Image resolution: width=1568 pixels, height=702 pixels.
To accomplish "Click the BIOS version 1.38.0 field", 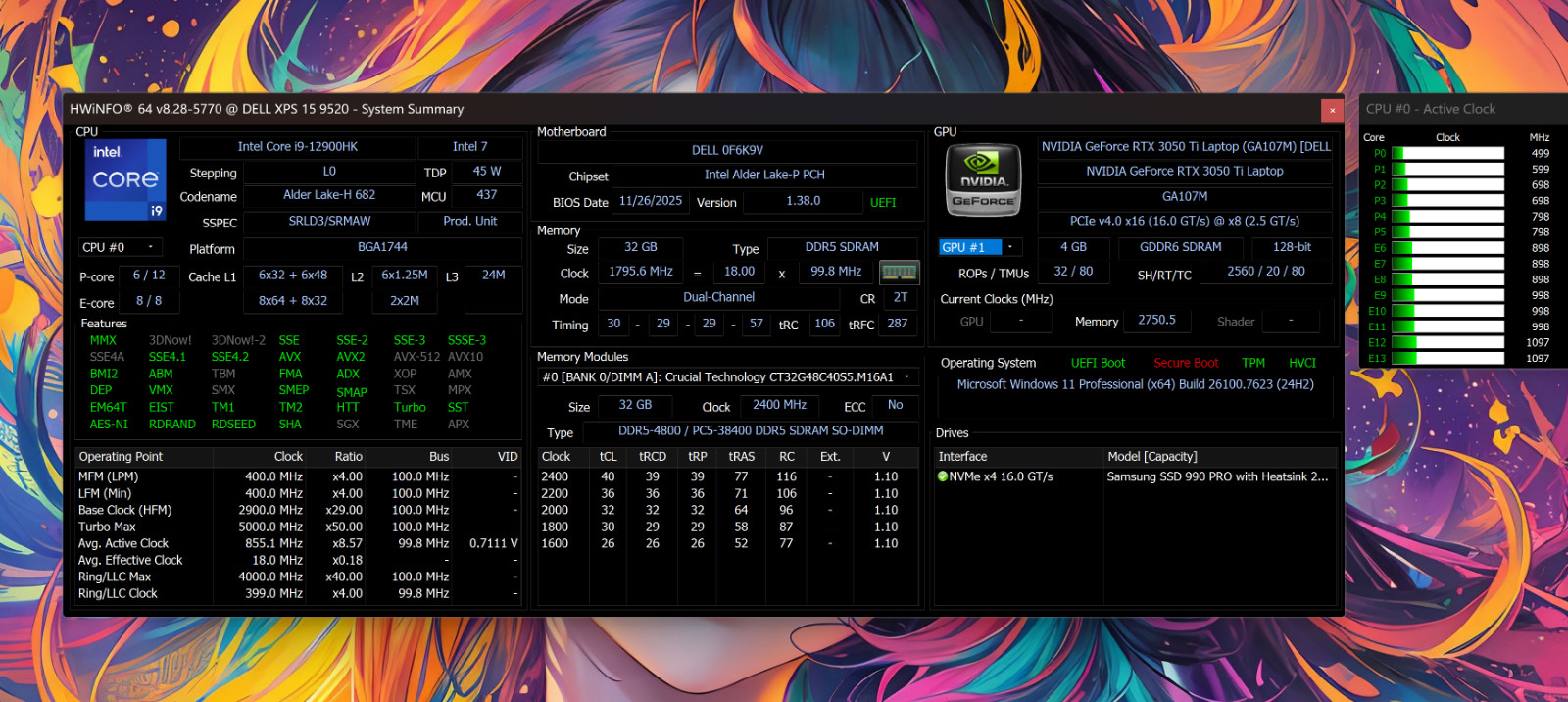I will pyautogui.click(x=803, y=201).
